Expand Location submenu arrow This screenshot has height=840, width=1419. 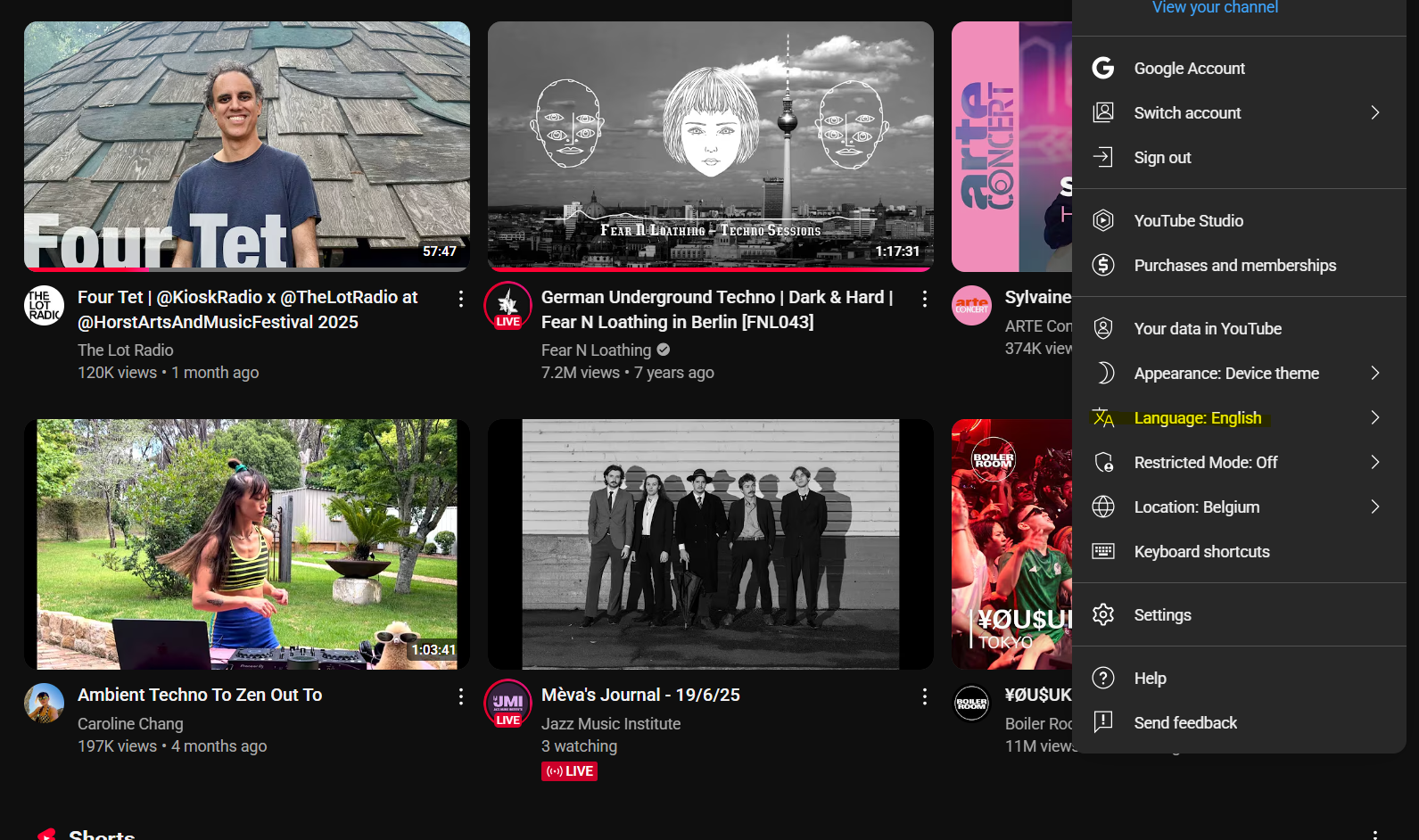(1375, 506)
